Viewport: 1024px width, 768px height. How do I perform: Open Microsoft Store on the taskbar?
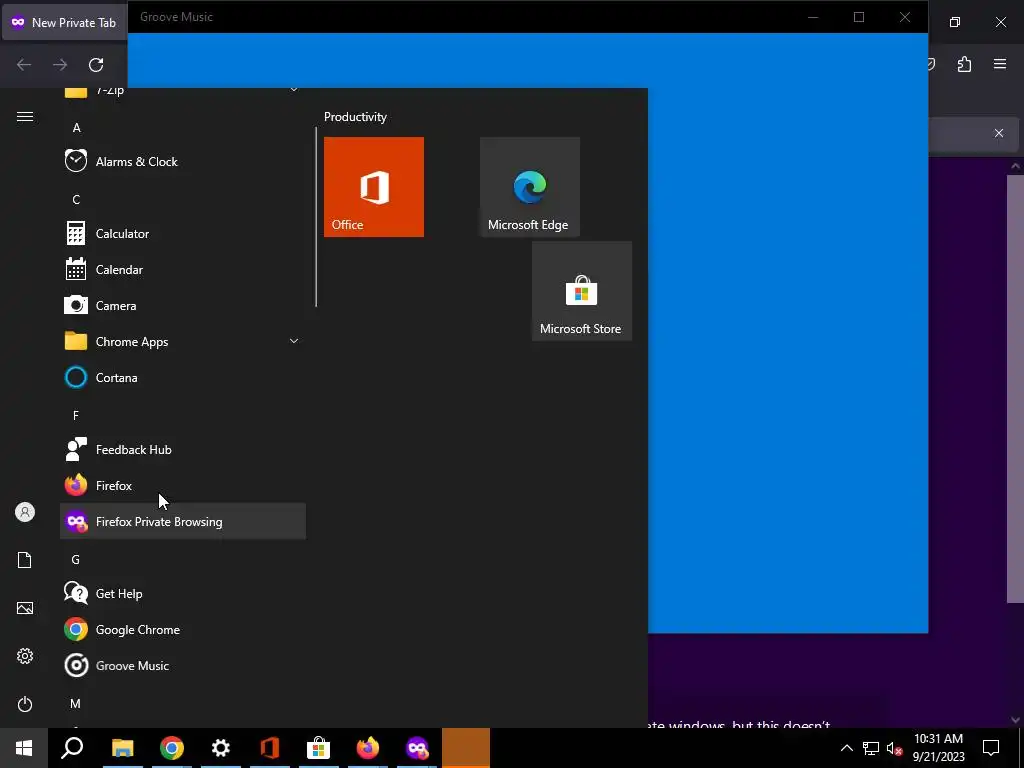click(x=319, y=748)
